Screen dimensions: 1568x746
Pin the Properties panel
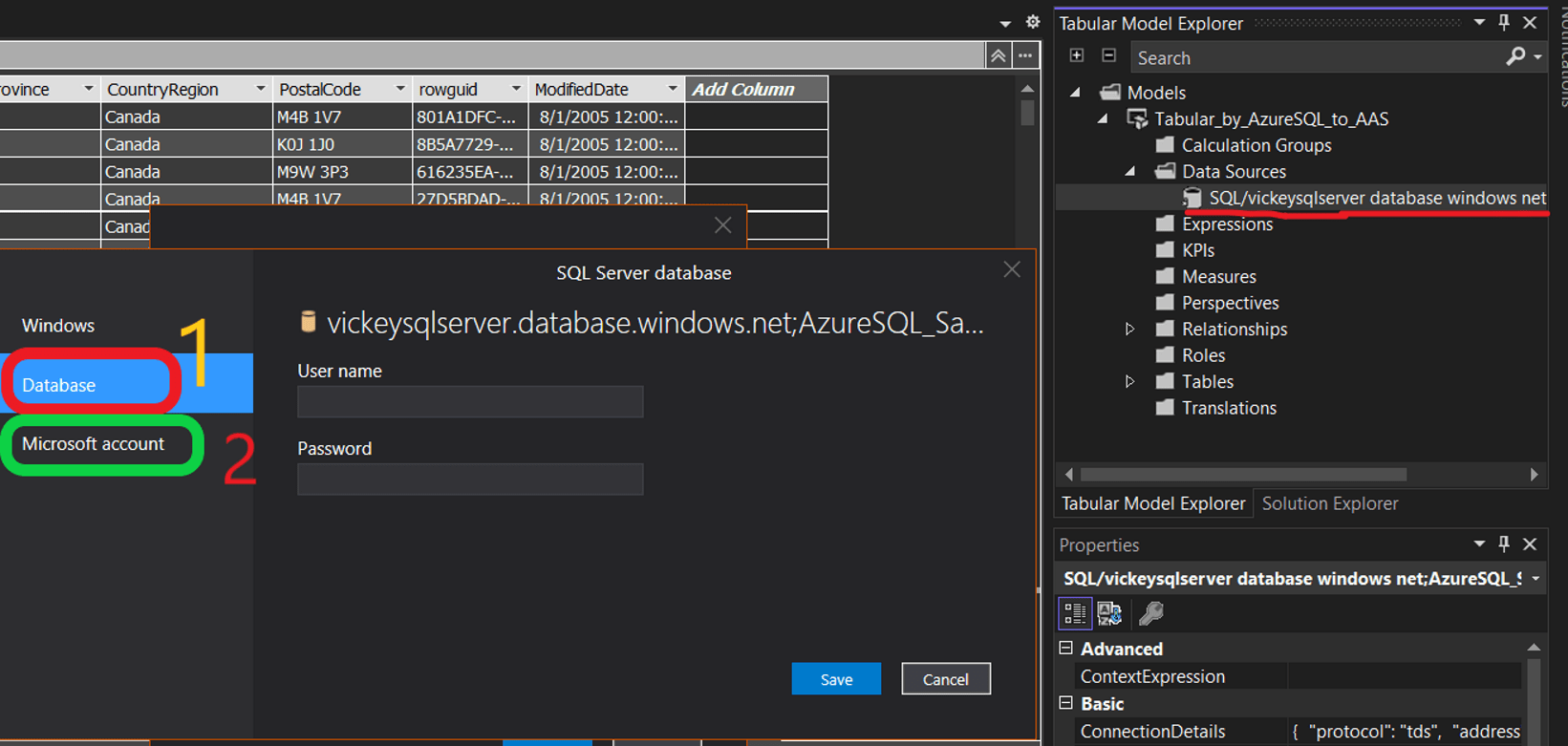[x=1504, y=544]
